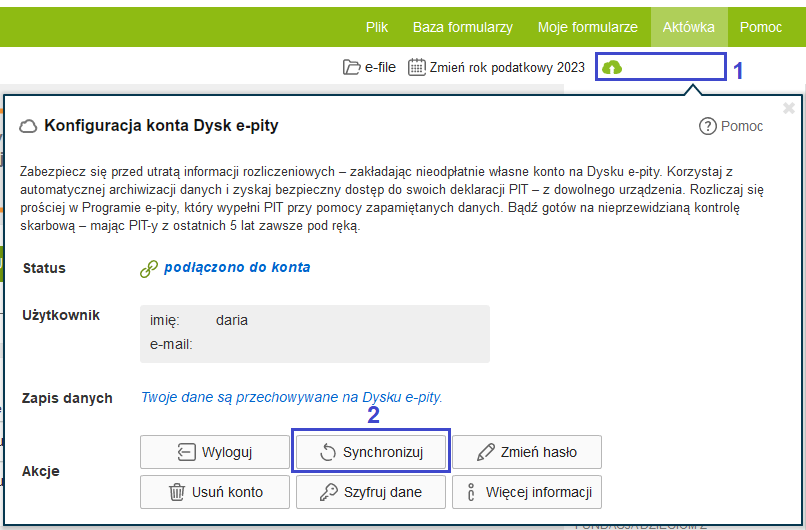This screenshot has width=806, height=530.
Task: Choose Szyfruj dane with the key icon
Action: 371,492
